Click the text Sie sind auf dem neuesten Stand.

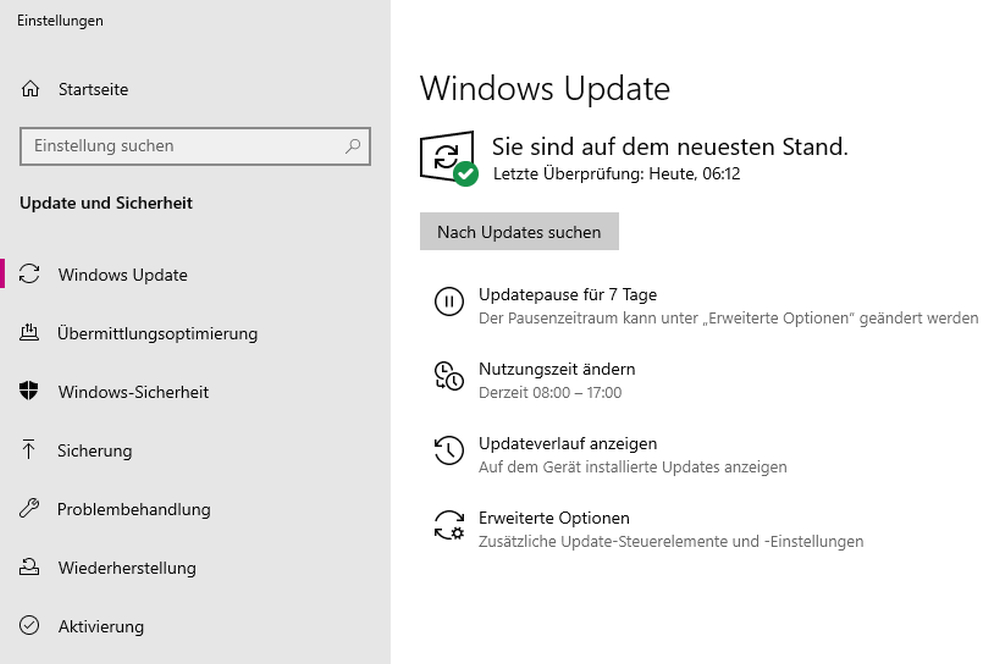(670, 147)
